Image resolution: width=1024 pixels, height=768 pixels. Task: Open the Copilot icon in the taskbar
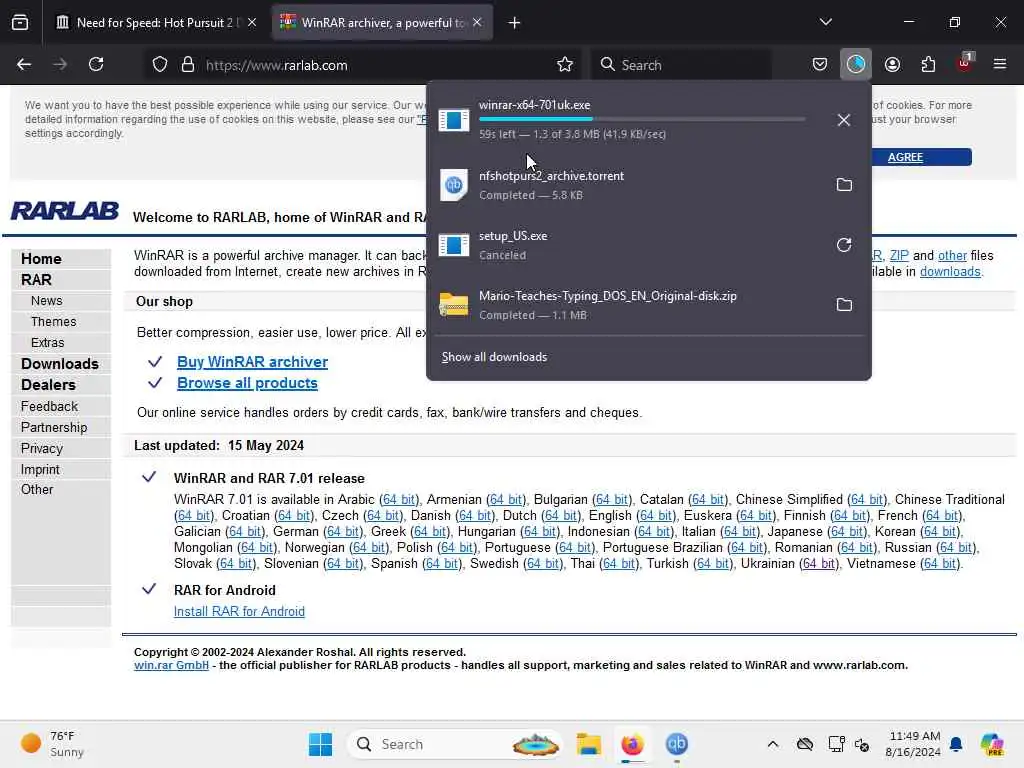pos(992,744)
